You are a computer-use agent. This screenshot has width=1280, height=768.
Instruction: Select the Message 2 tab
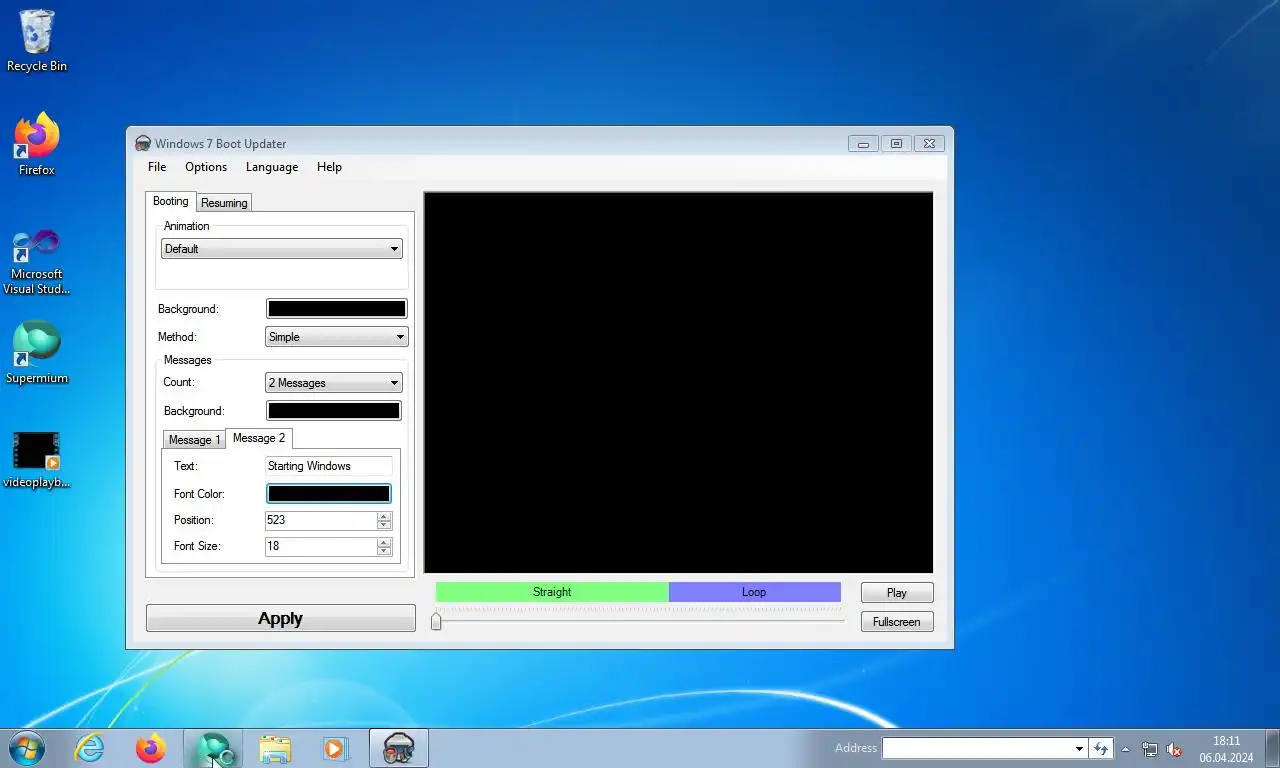pyautogui.click(x=259, y=438)
